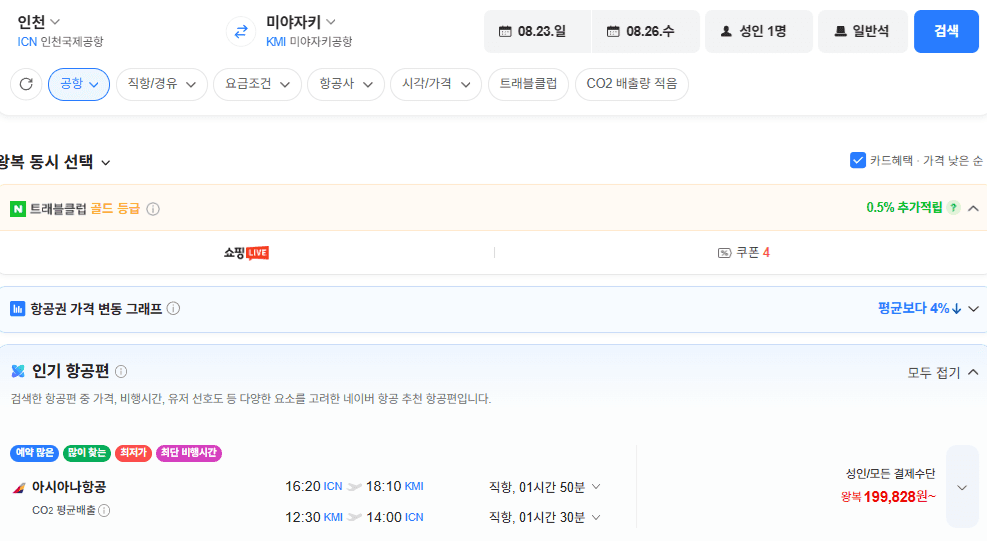Change the 08.23.일 departure date

coord(538,31)
